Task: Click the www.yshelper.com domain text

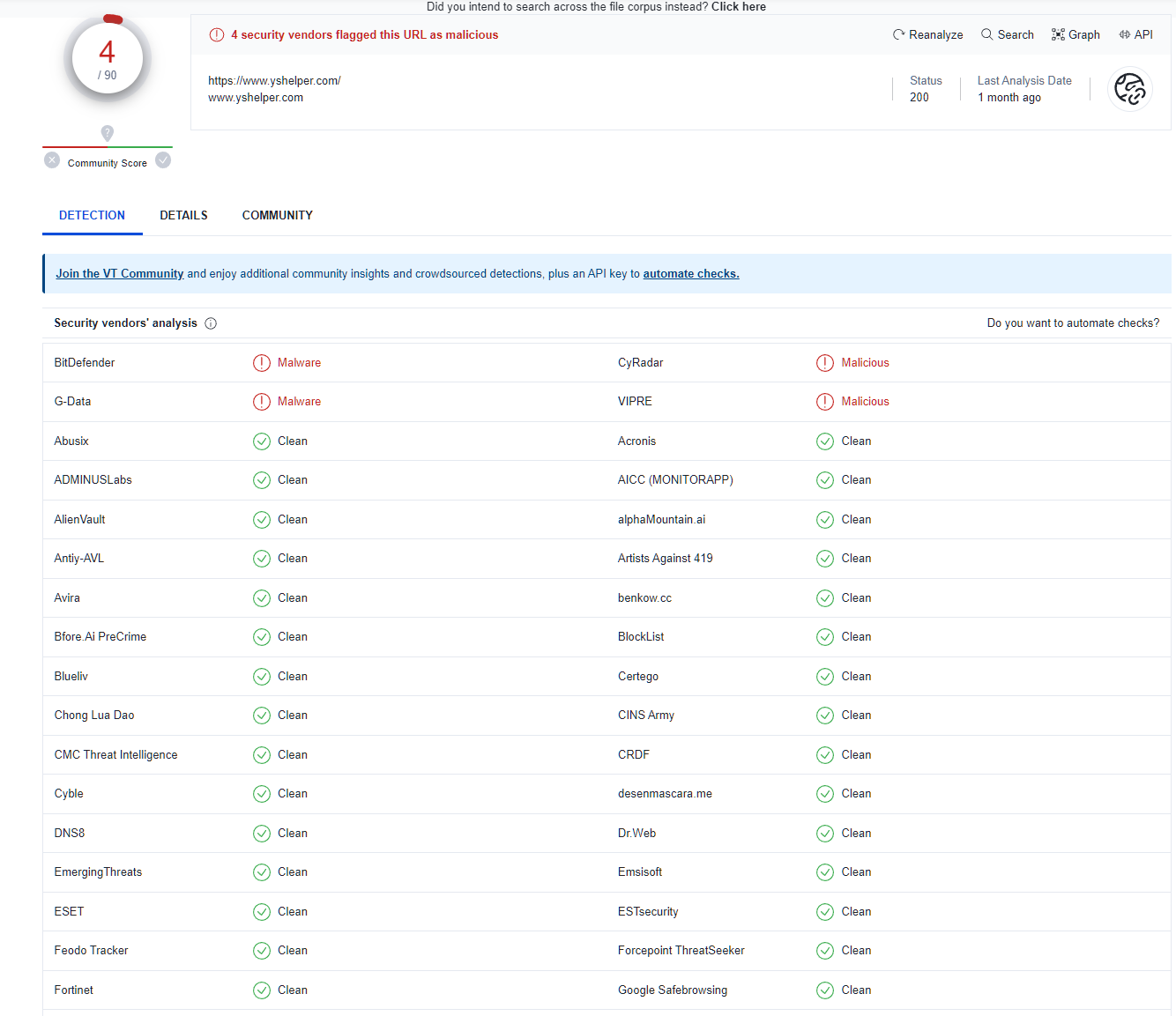Action: 256,98
